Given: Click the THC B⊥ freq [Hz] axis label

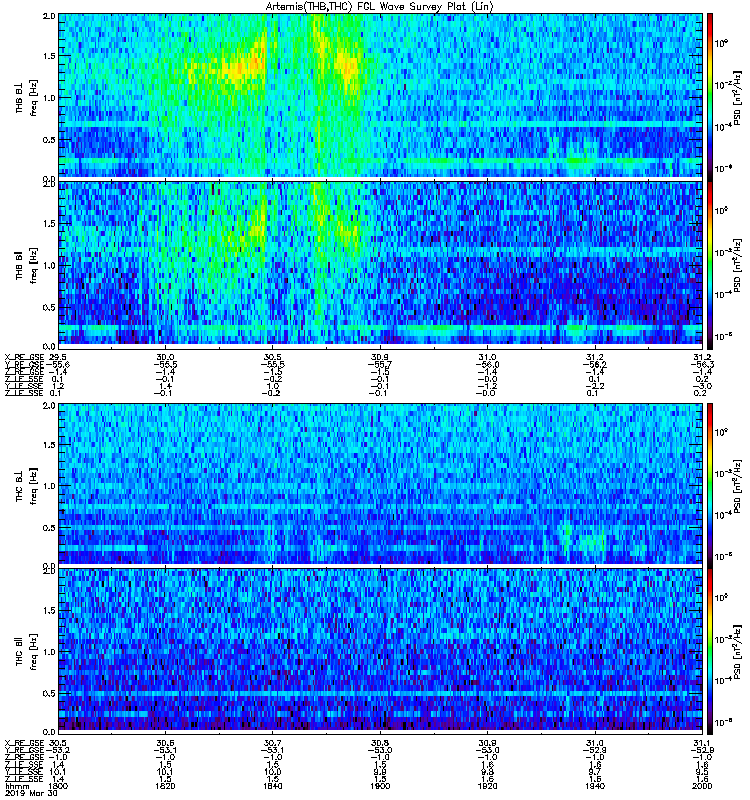Looking at the screenshot, I should click(x=27, y=486).
